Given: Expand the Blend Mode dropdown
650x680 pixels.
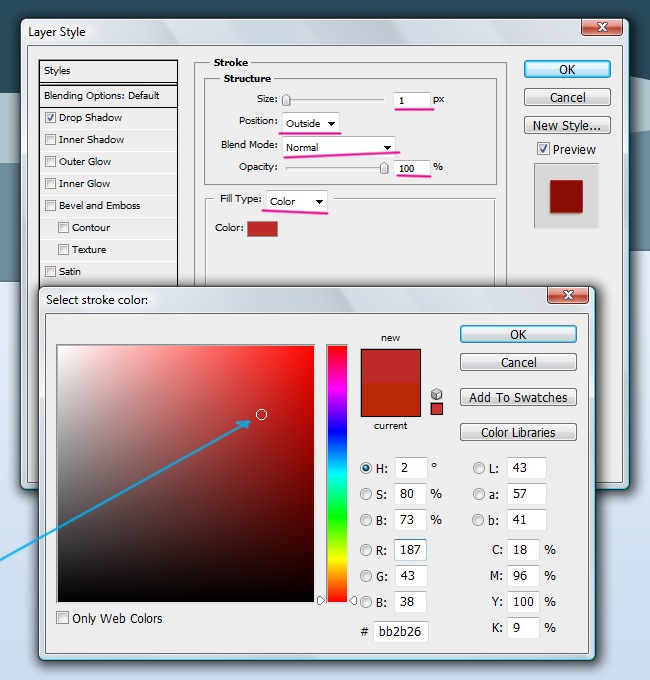Looking at the screenshot, I should coord(338,147).
